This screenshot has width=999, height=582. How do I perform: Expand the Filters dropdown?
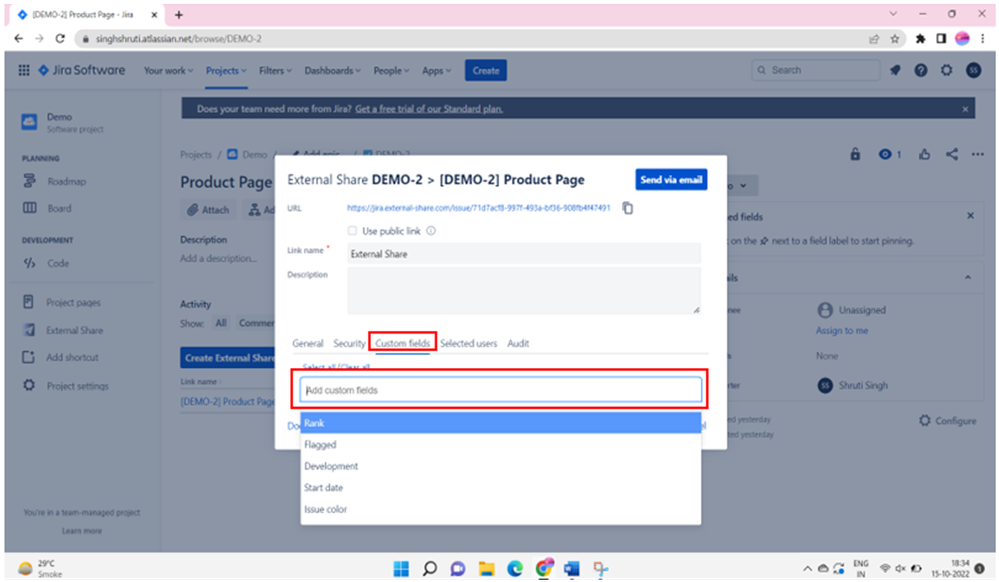(275, 71)
